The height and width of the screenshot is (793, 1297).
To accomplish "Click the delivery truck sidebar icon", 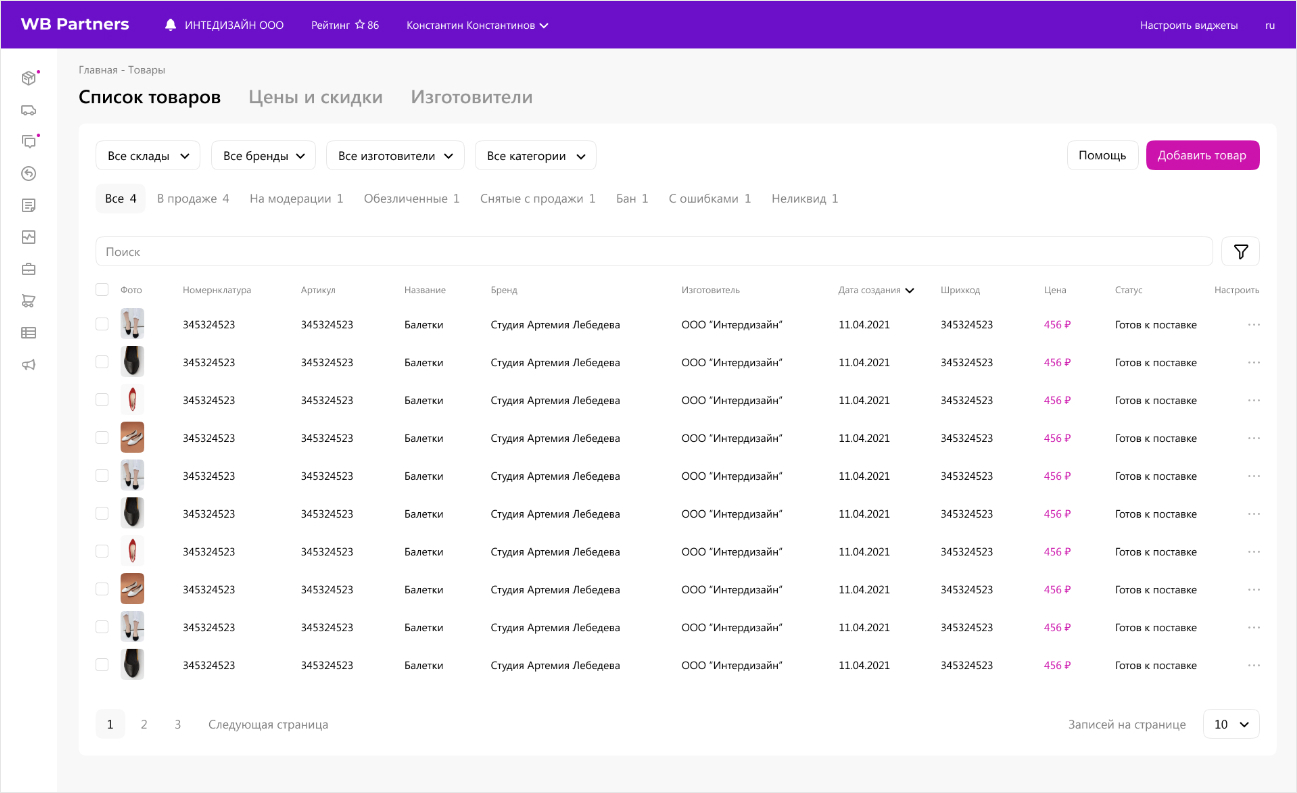I will (28, 110).
